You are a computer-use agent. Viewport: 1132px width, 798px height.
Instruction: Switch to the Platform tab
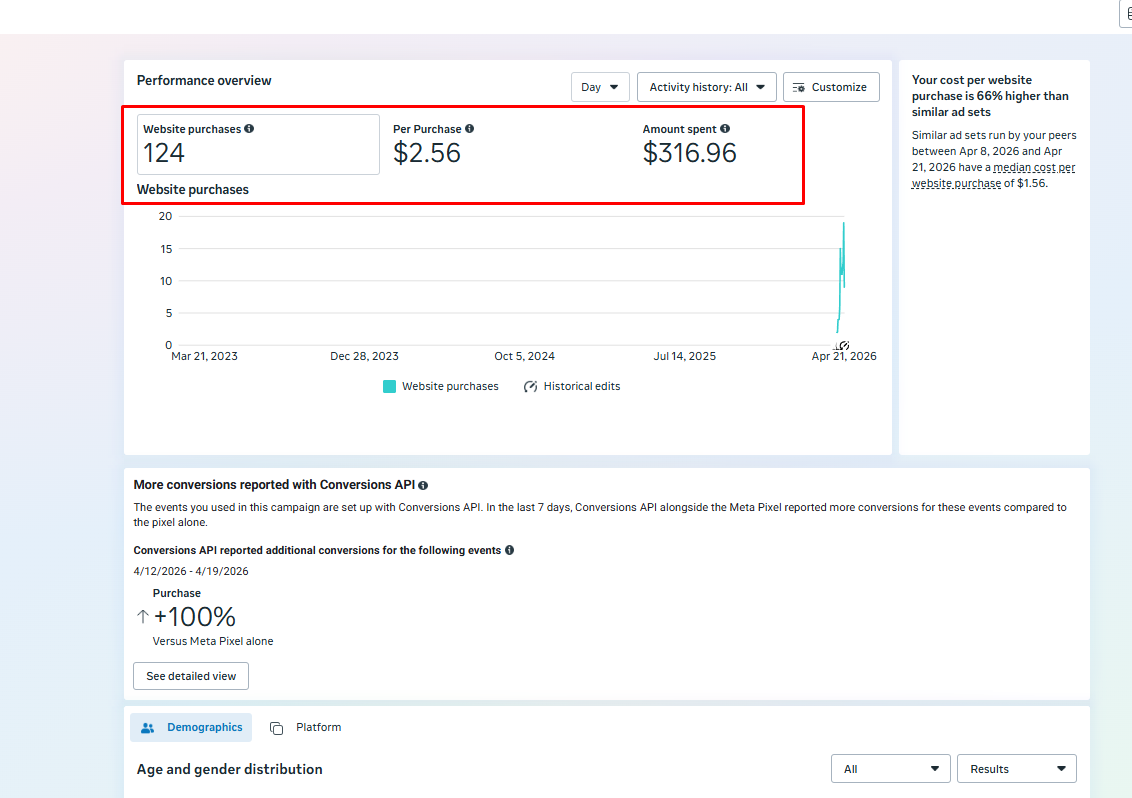click(x=305, y=727)
